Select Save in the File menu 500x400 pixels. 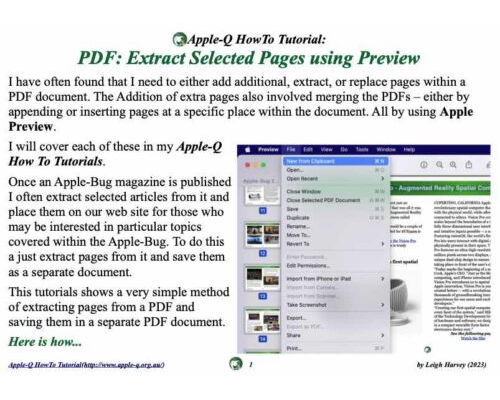click(336, 209)
